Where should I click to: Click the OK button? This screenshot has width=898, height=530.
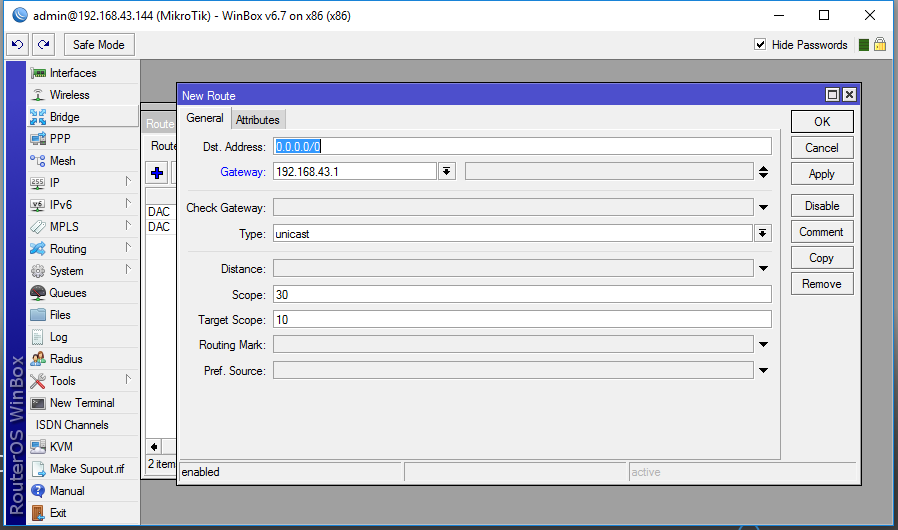tap(822, 121)
